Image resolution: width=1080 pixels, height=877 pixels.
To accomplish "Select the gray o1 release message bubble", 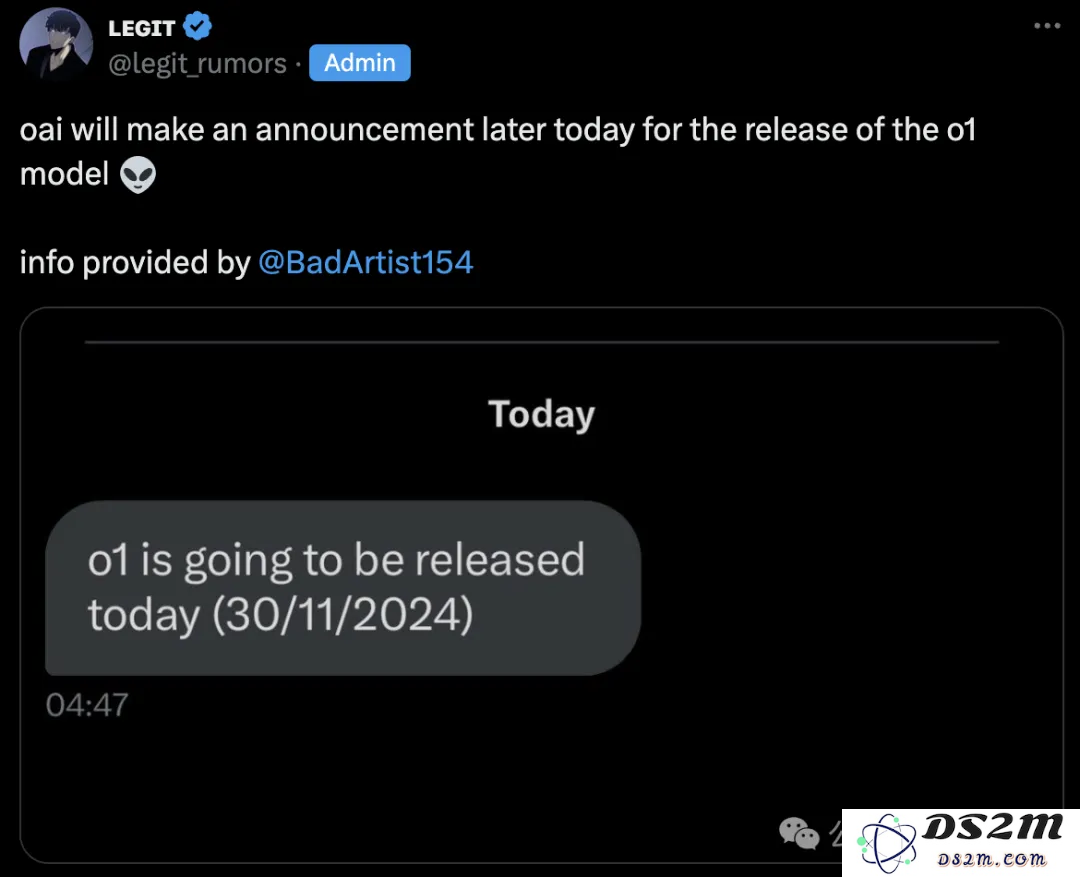I will [343, 588].
